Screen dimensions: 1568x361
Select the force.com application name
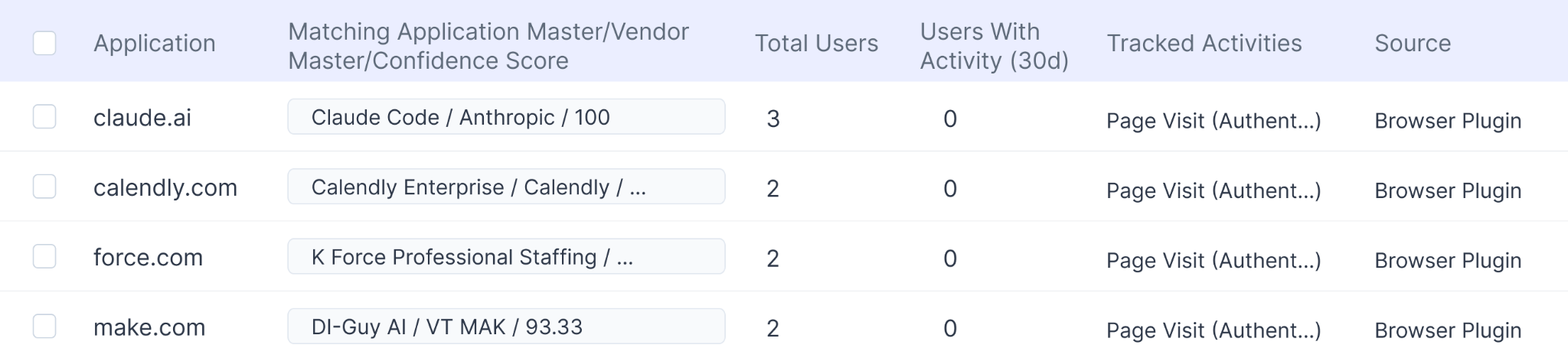tap(148, 258)
